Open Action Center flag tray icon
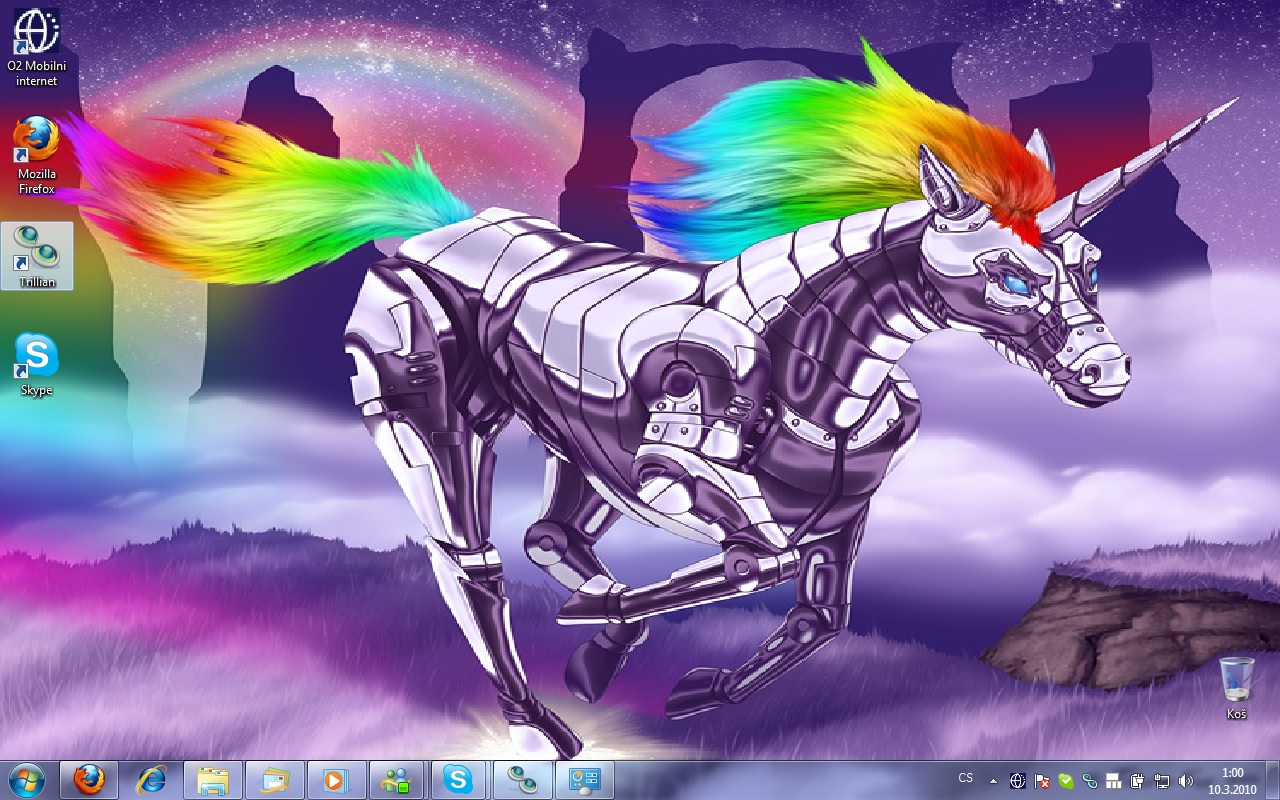The height and width of the screenshot is (800, 1280). coord(1042,781)
